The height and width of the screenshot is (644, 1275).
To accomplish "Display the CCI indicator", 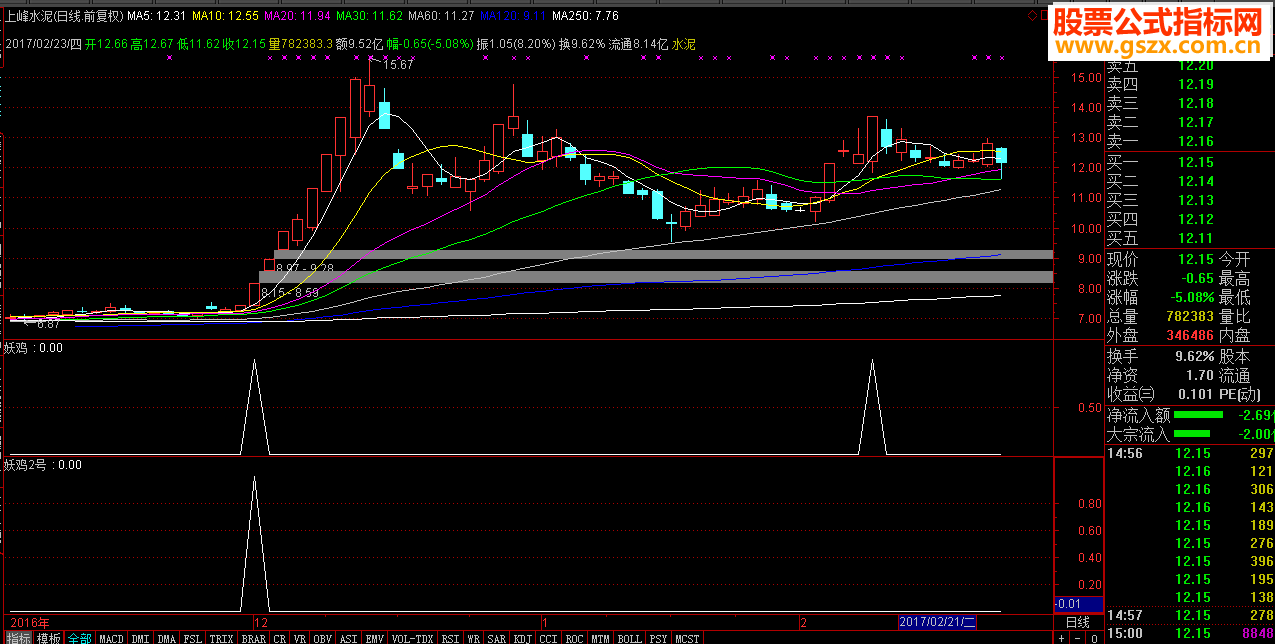I will [549, 637].
